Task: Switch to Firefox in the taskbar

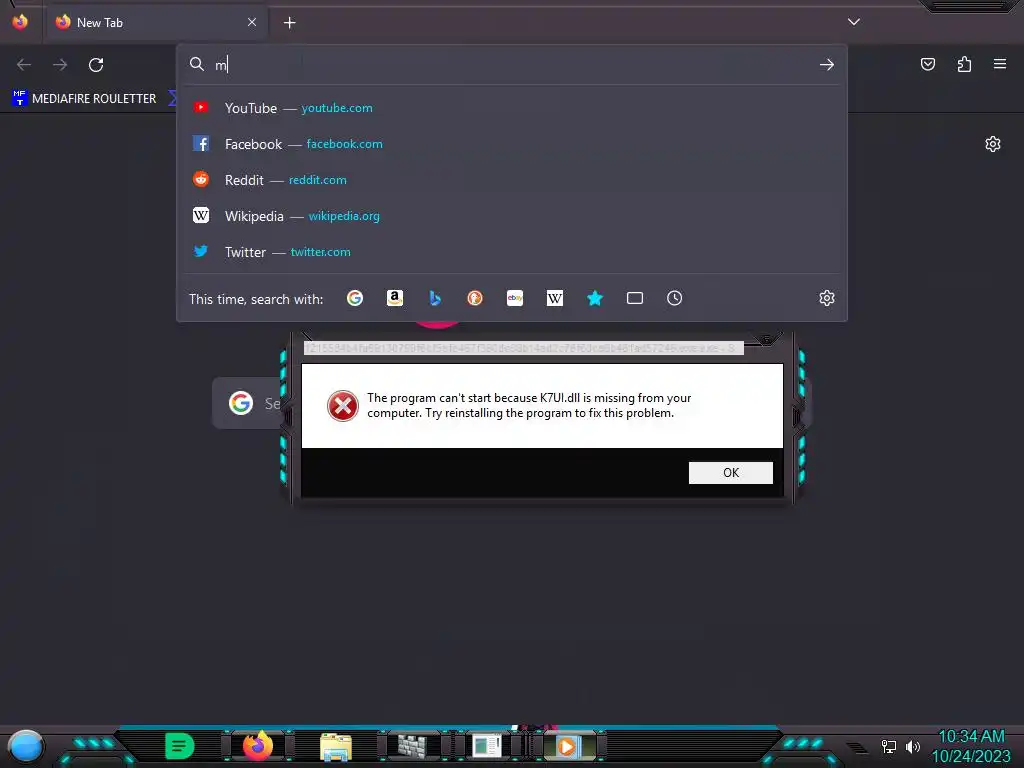Action: (258, 746)
